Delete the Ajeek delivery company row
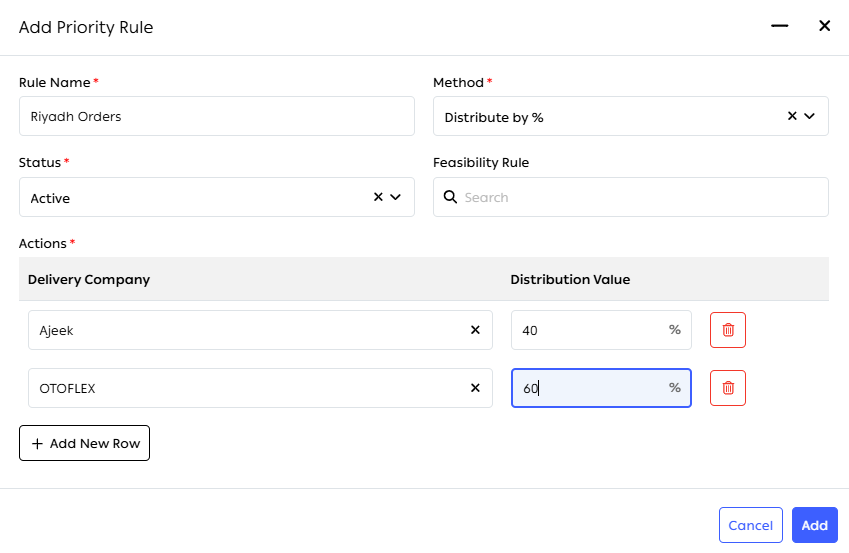849x553 pixels. 728,330
